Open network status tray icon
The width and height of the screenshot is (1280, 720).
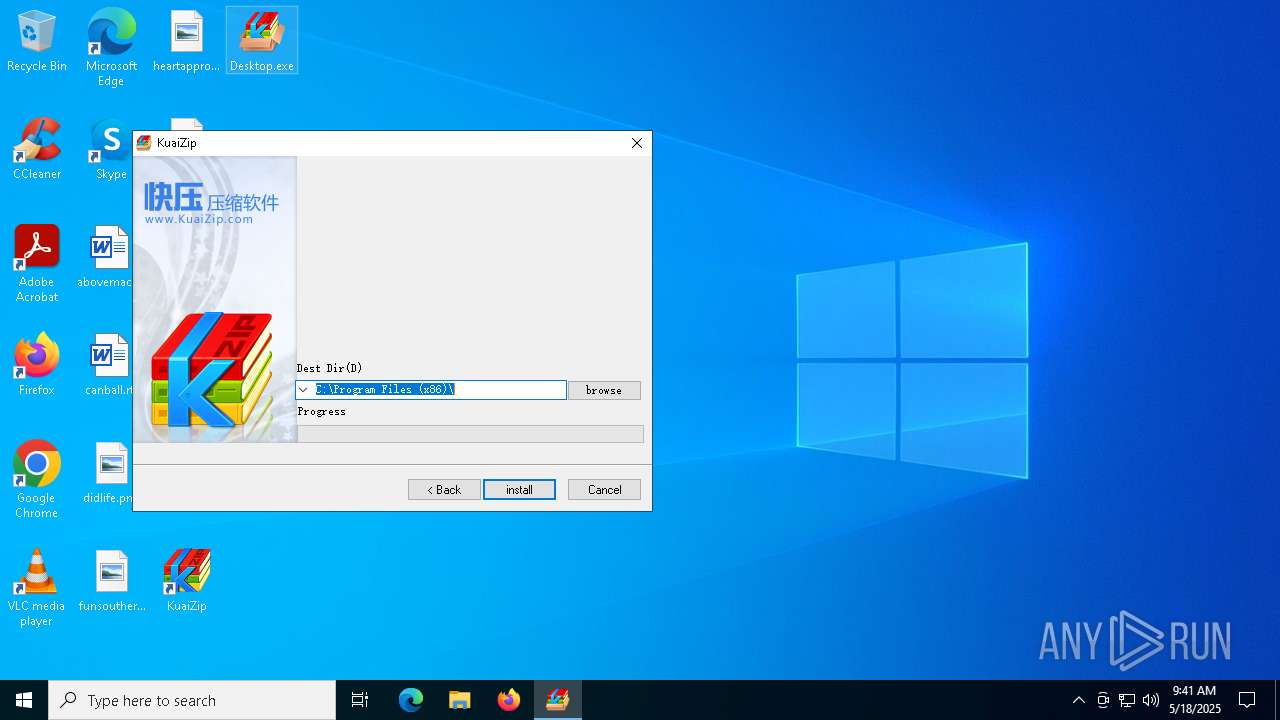[1127, 700]
